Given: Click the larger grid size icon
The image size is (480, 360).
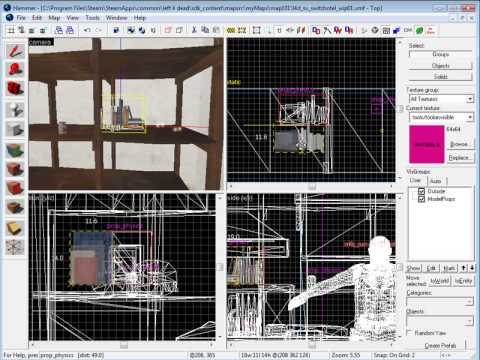Looking at the screenshot, I should (42, 30).
